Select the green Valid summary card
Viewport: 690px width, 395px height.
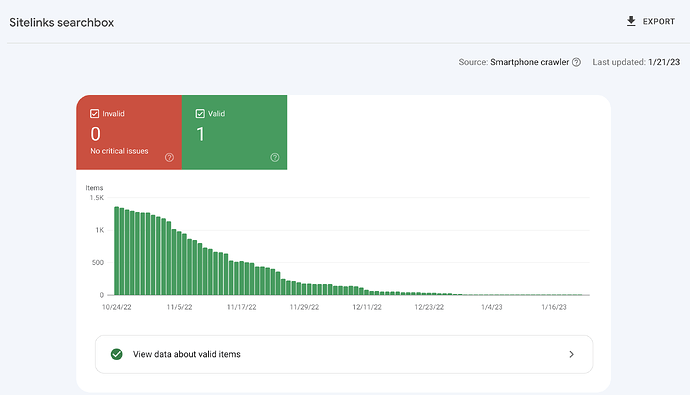pyautogui.click(x=235, y=132)
